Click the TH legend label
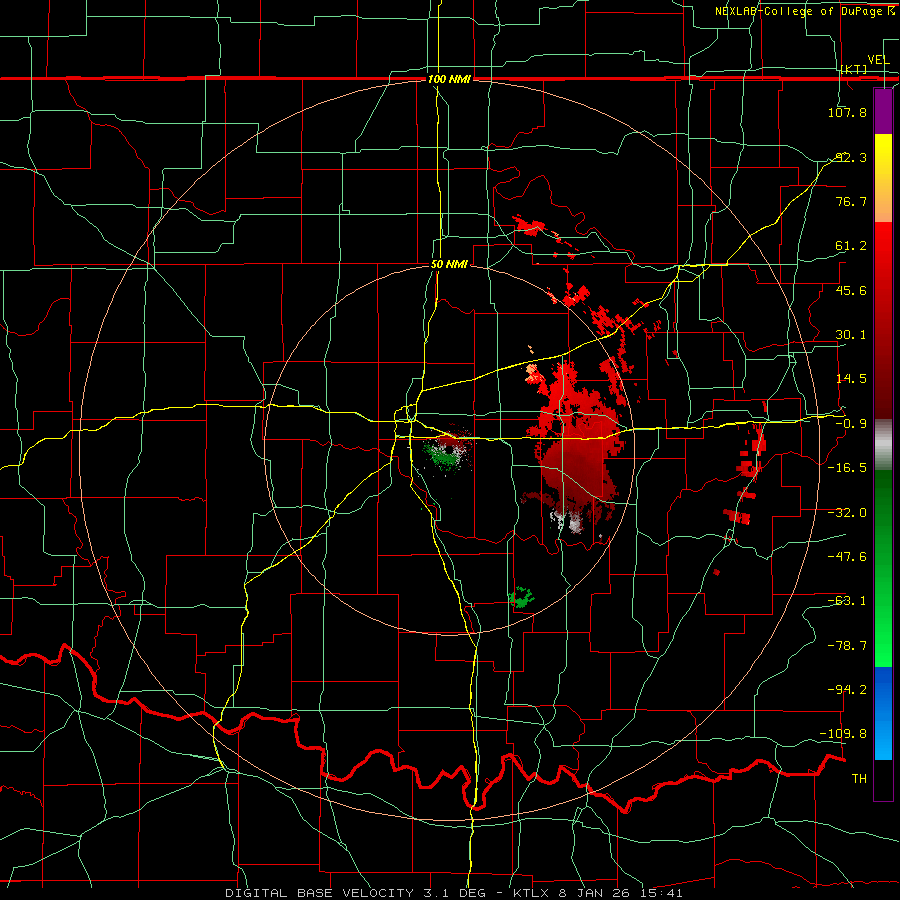 [x=859, y=778]
